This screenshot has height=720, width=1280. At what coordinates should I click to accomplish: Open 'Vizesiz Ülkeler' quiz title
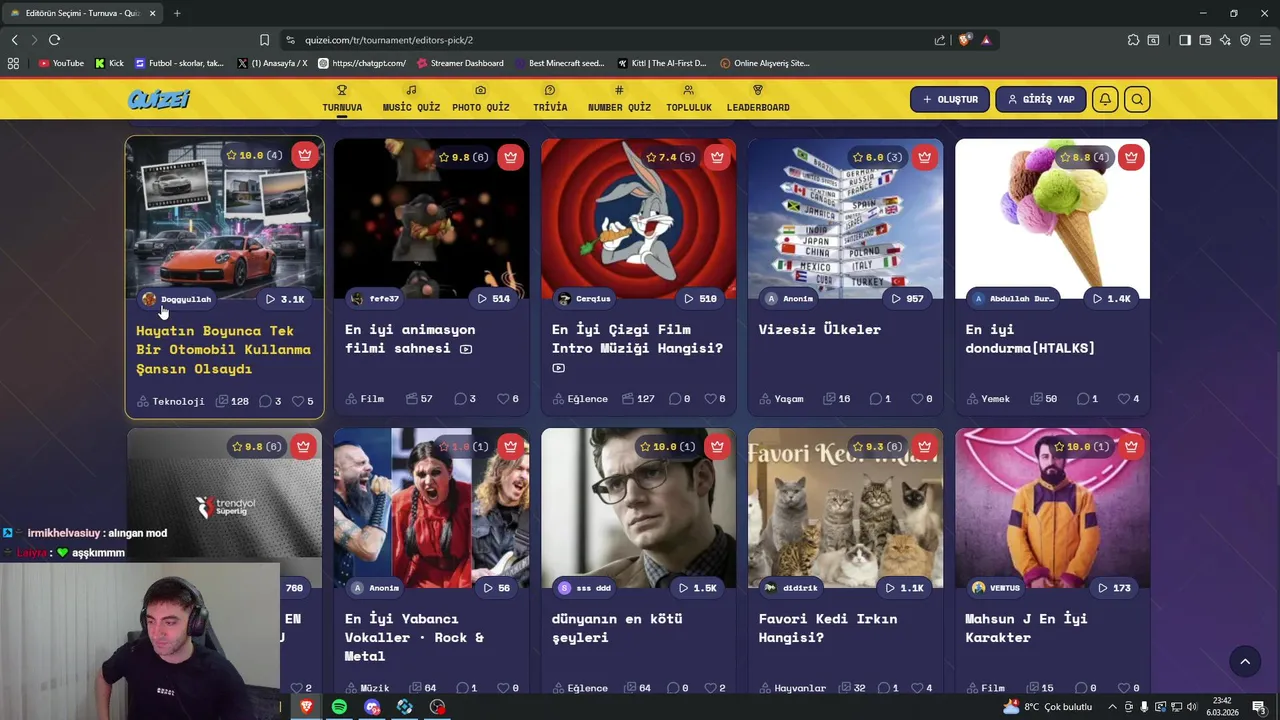coord(819,329)
